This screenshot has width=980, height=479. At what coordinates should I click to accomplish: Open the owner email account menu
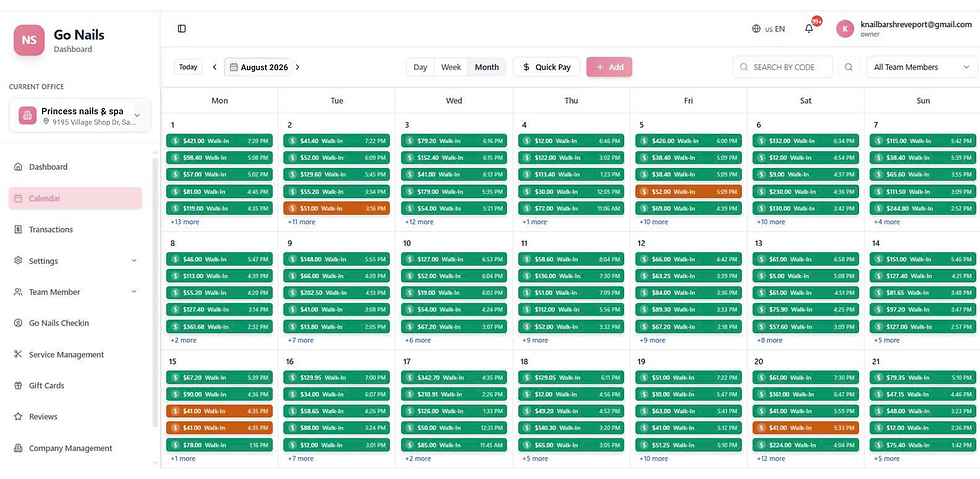point(904,29)
